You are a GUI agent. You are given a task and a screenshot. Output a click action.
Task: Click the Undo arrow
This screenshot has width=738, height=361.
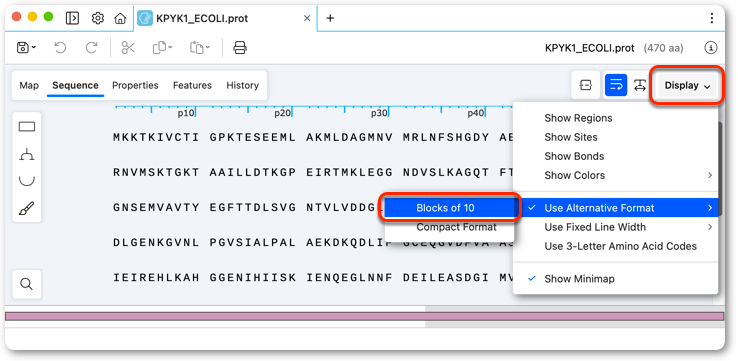60,48
